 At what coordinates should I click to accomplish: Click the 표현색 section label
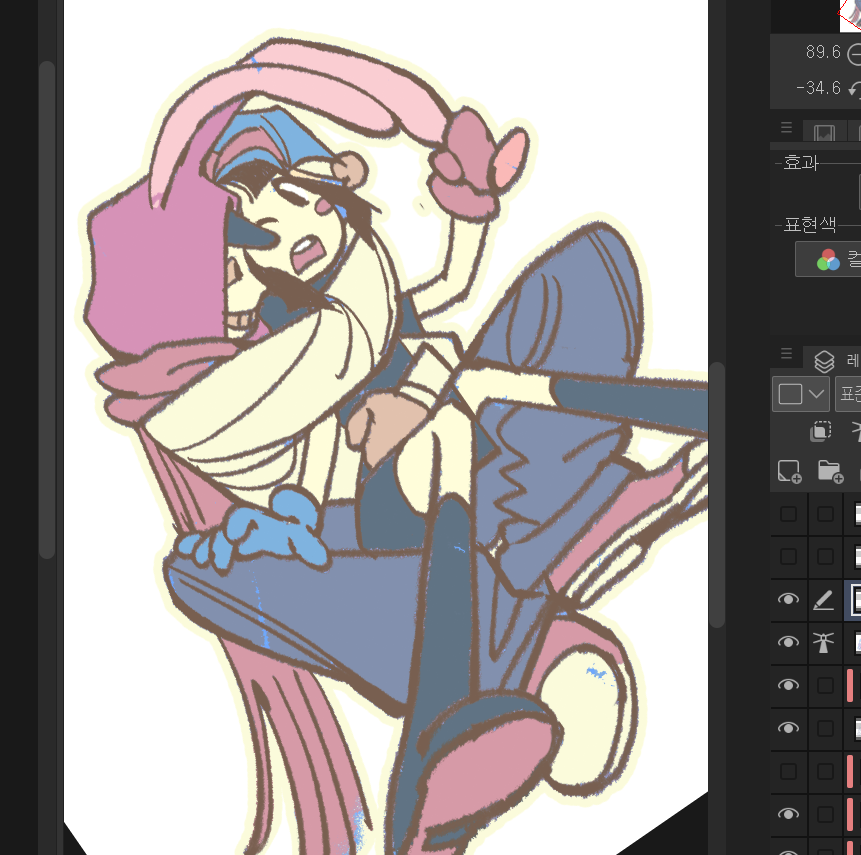810,225
